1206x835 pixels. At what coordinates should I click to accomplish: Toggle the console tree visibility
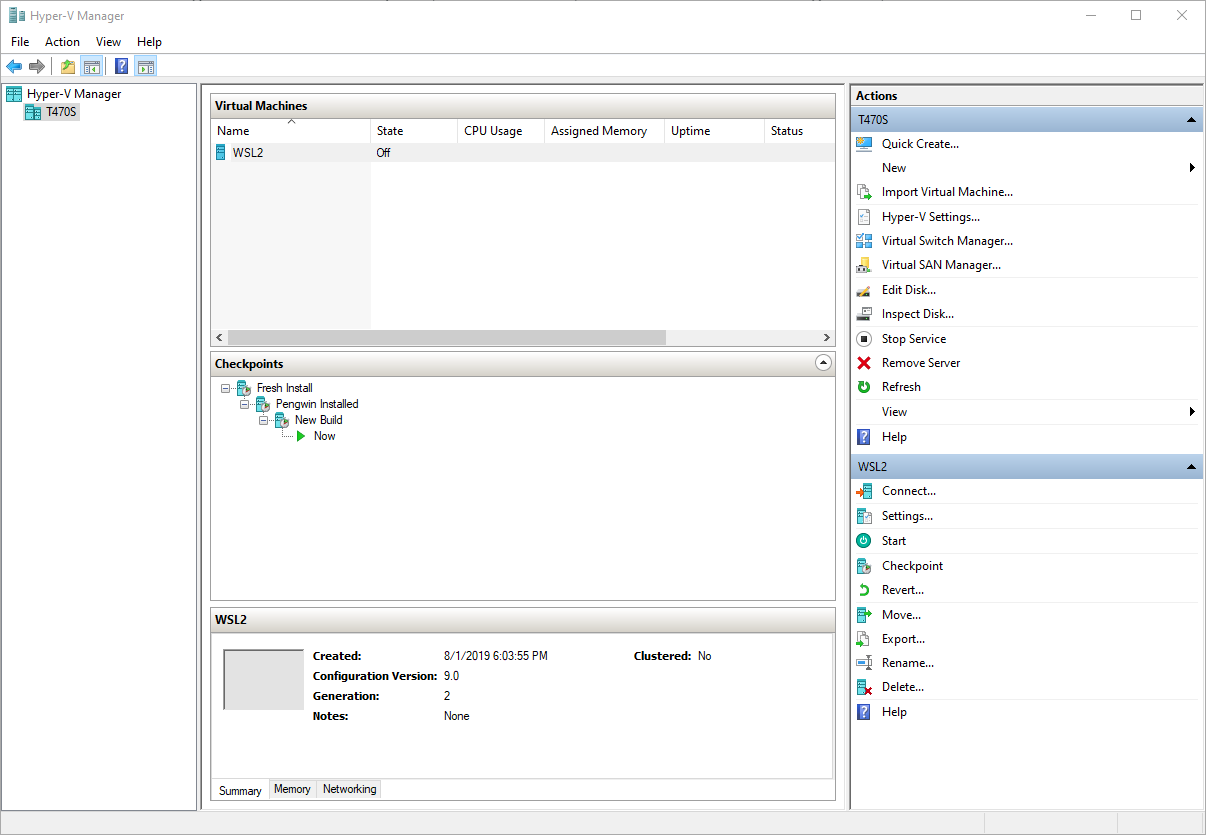pos(92,66)
